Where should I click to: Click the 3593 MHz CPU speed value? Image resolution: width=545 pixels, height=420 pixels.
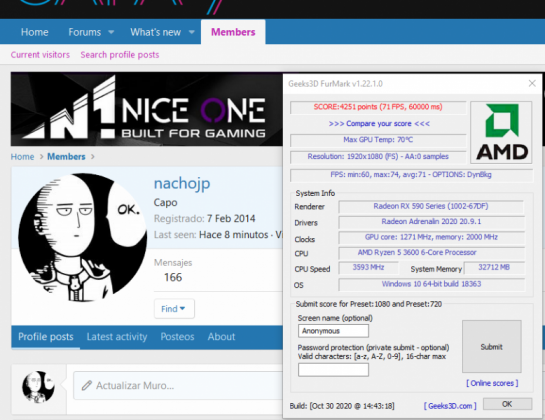click(x=368, y=268)
